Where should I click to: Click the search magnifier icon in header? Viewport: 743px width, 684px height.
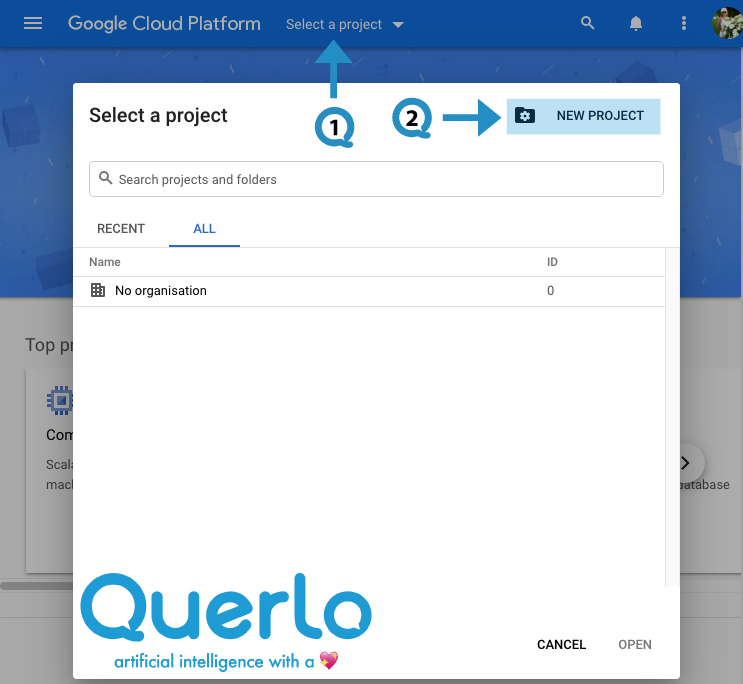(588, 23)
